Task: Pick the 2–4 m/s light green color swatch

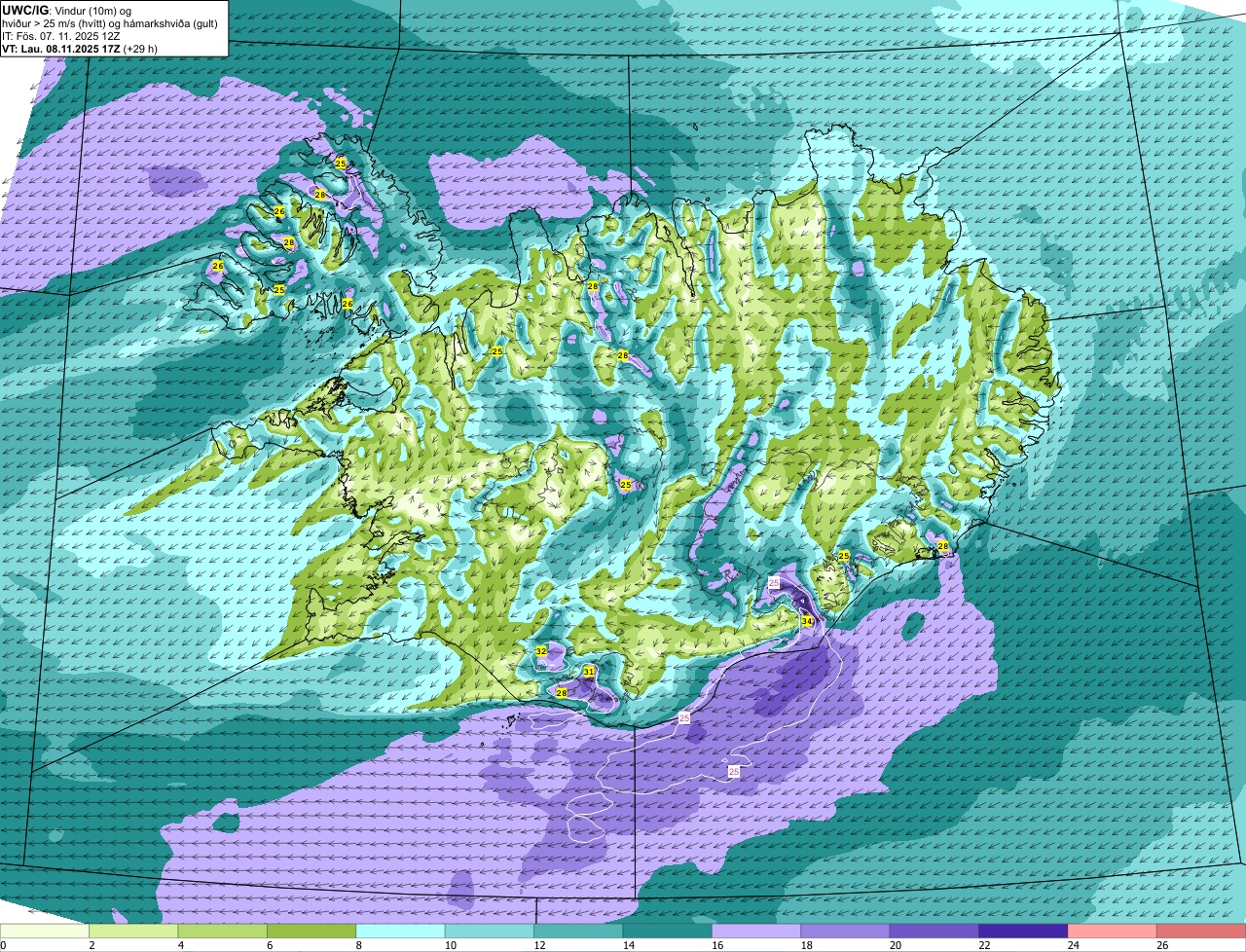Action: click(133, 931)
